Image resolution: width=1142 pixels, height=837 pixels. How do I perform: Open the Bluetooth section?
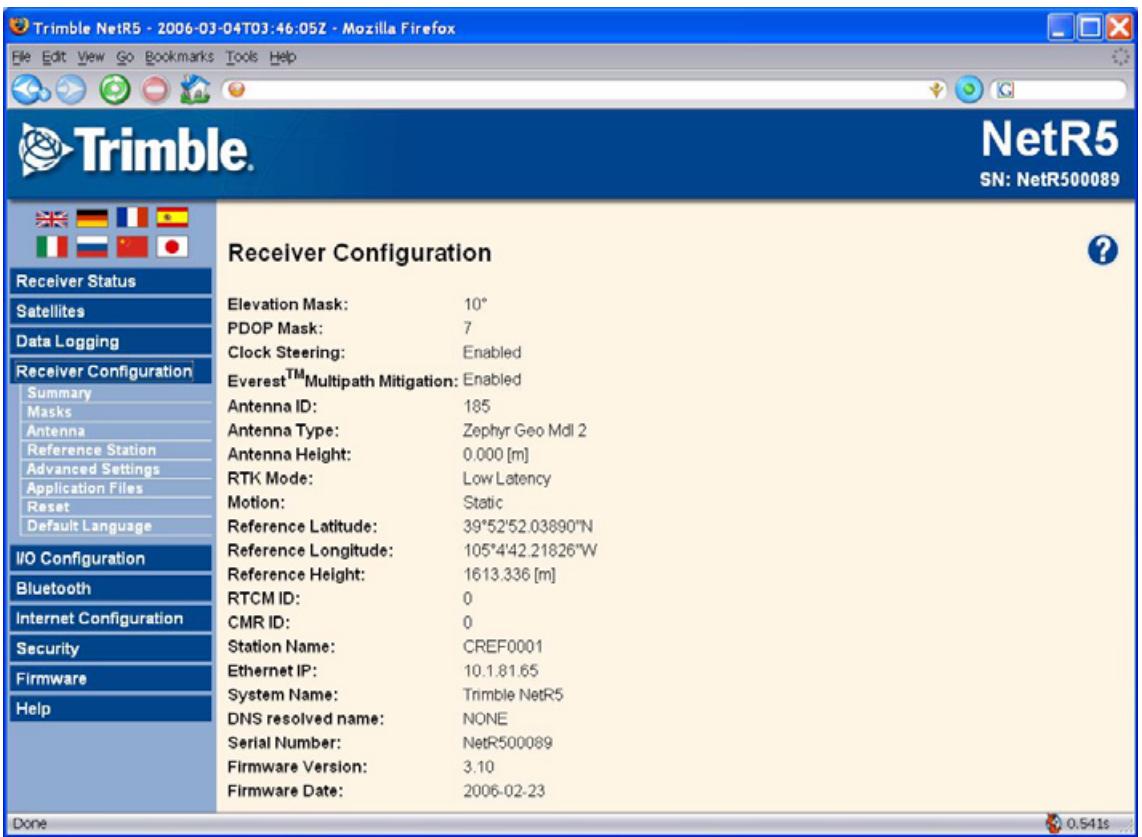[x=111, y=588]
